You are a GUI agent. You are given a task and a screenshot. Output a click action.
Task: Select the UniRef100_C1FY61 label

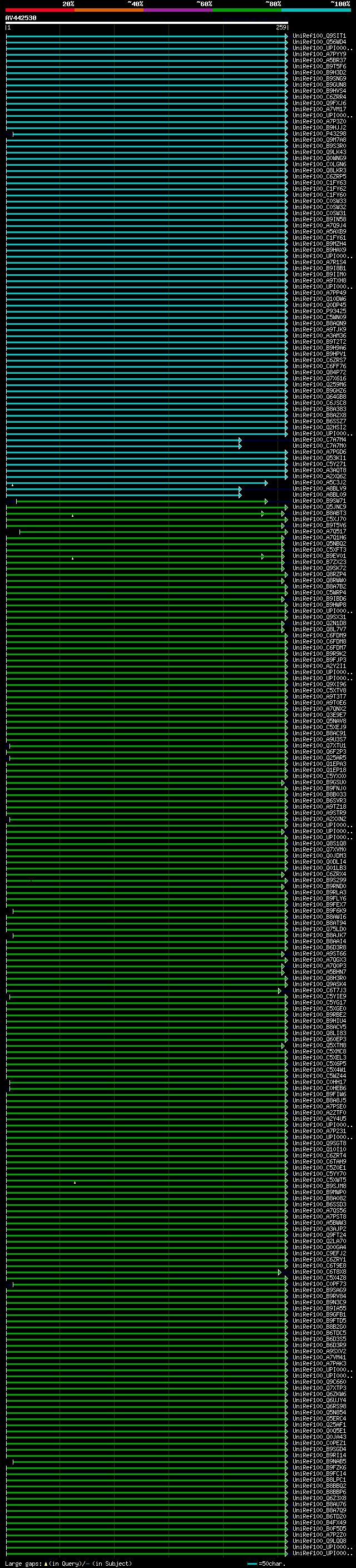click(x=319, y=238)
